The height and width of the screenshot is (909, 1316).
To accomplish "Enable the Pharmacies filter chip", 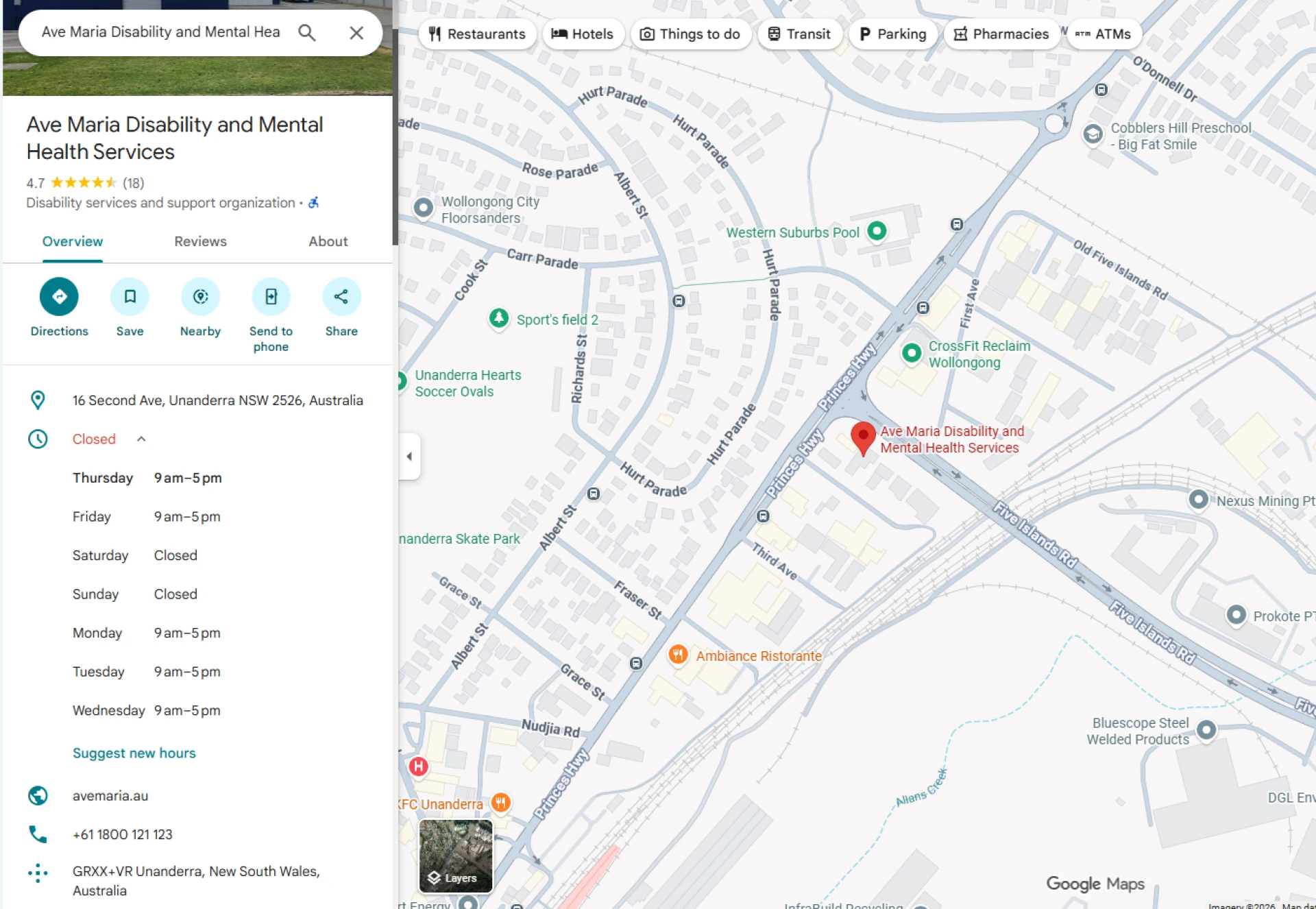I will [x=1001, y=34].
